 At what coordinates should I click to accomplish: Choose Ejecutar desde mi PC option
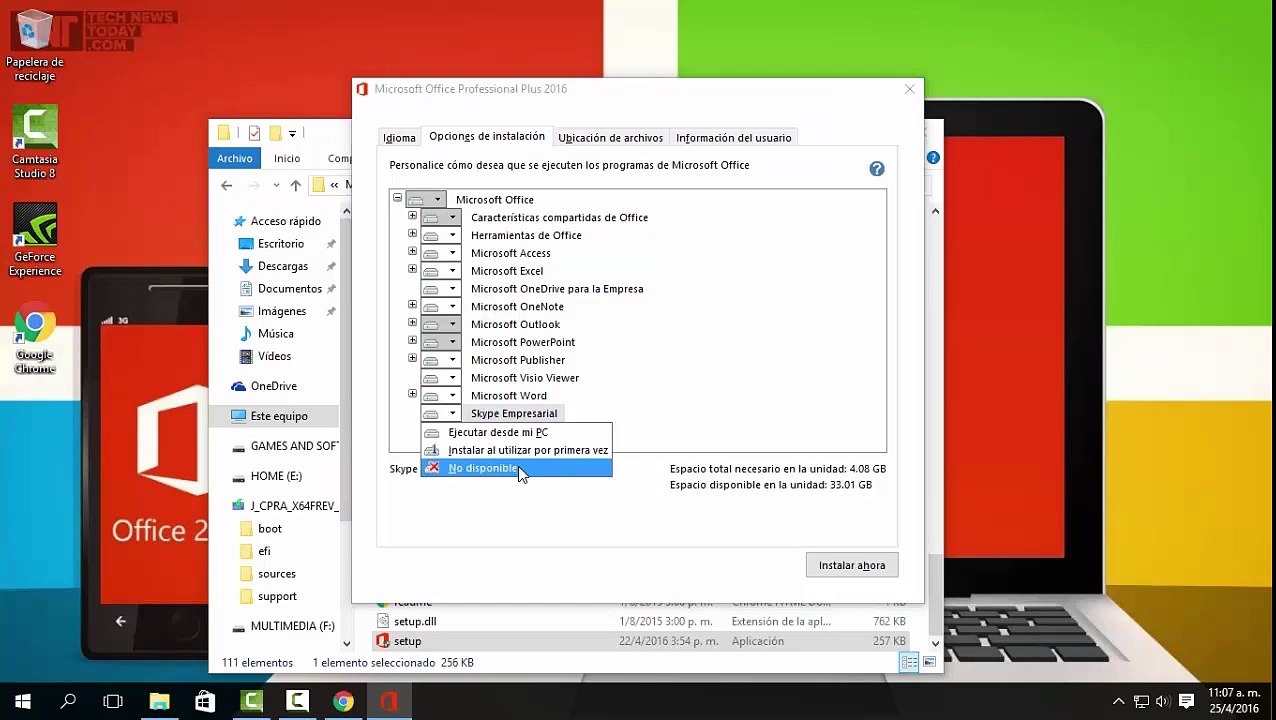tap(516, 432)
